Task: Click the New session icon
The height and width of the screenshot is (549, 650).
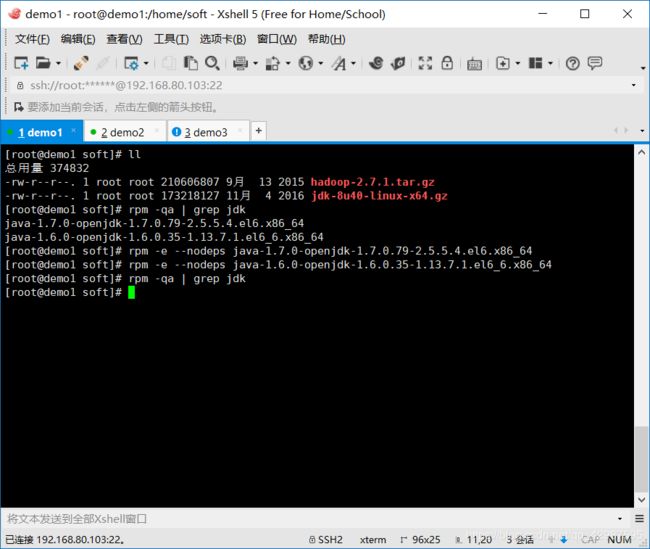Action: (21, 63)
